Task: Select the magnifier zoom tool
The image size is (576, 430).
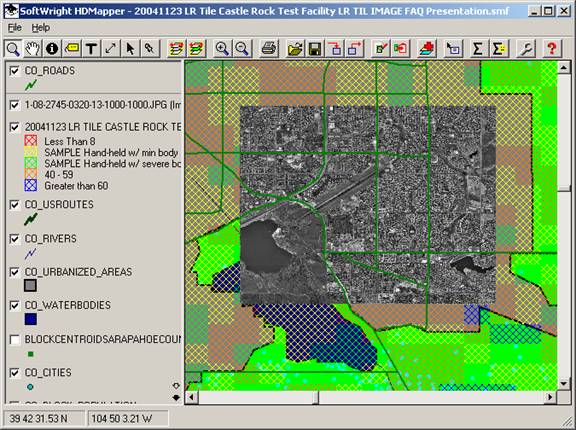Action: 13,49
